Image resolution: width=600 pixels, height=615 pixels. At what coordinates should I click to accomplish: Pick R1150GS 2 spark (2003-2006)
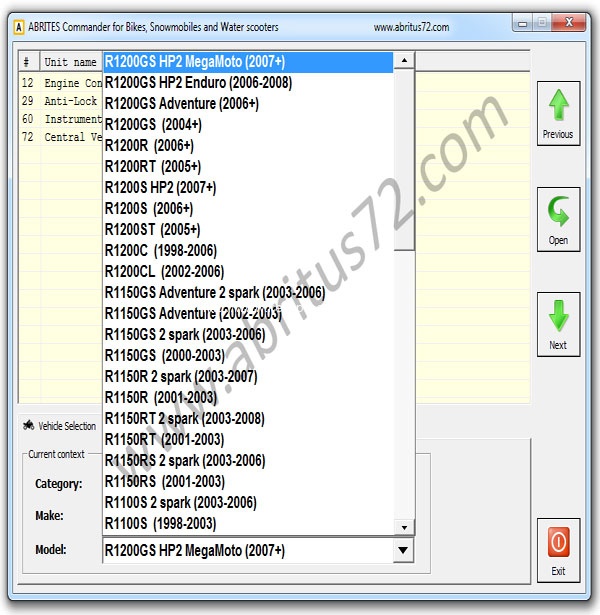coord(248,335)
